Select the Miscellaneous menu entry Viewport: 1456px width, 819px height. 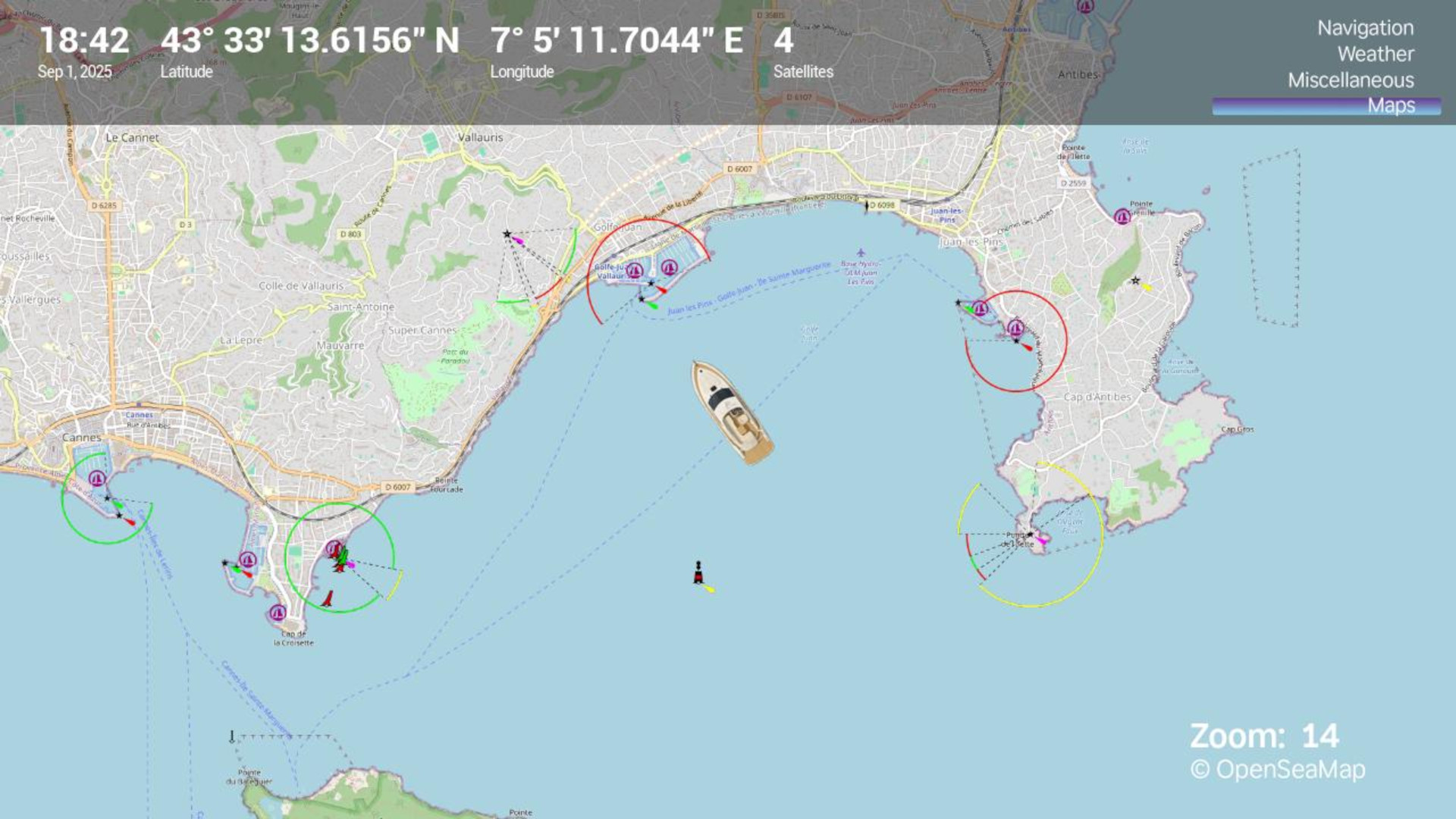pyautogui.click(x=1351, y=80)
